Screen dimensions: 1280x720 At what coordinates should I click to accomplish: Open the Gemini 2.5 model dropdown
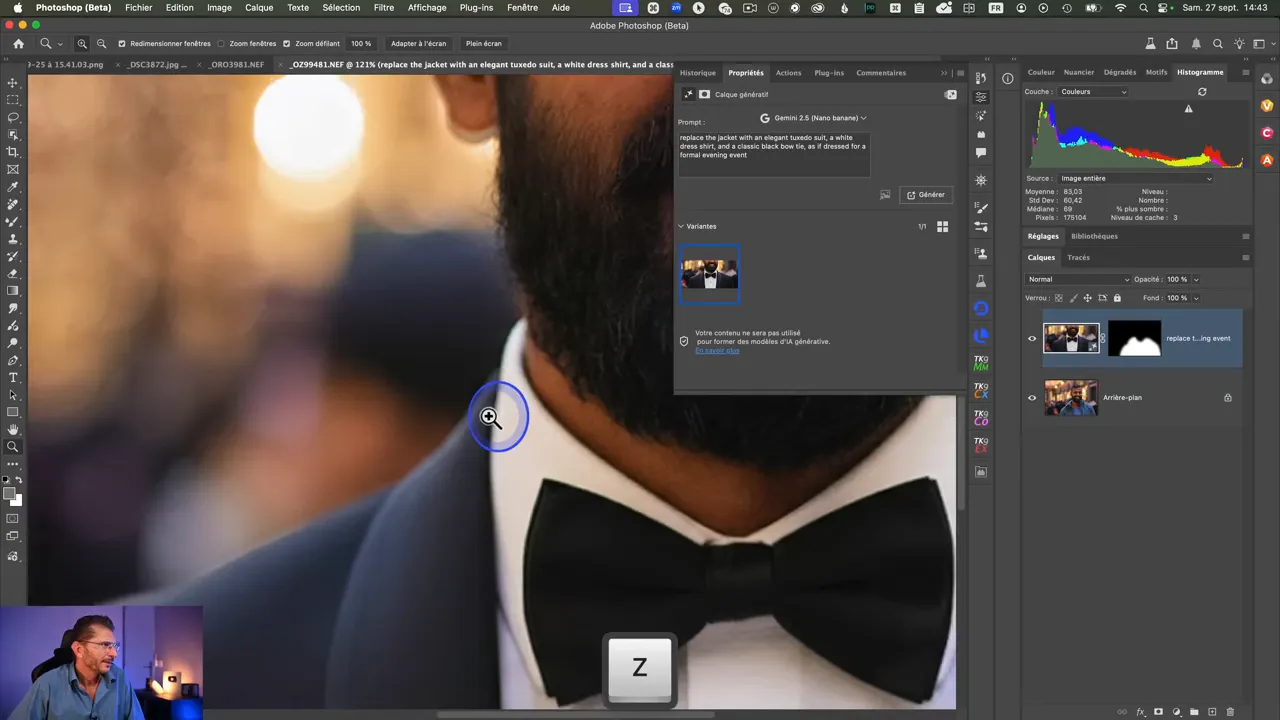tap(814, 118)
